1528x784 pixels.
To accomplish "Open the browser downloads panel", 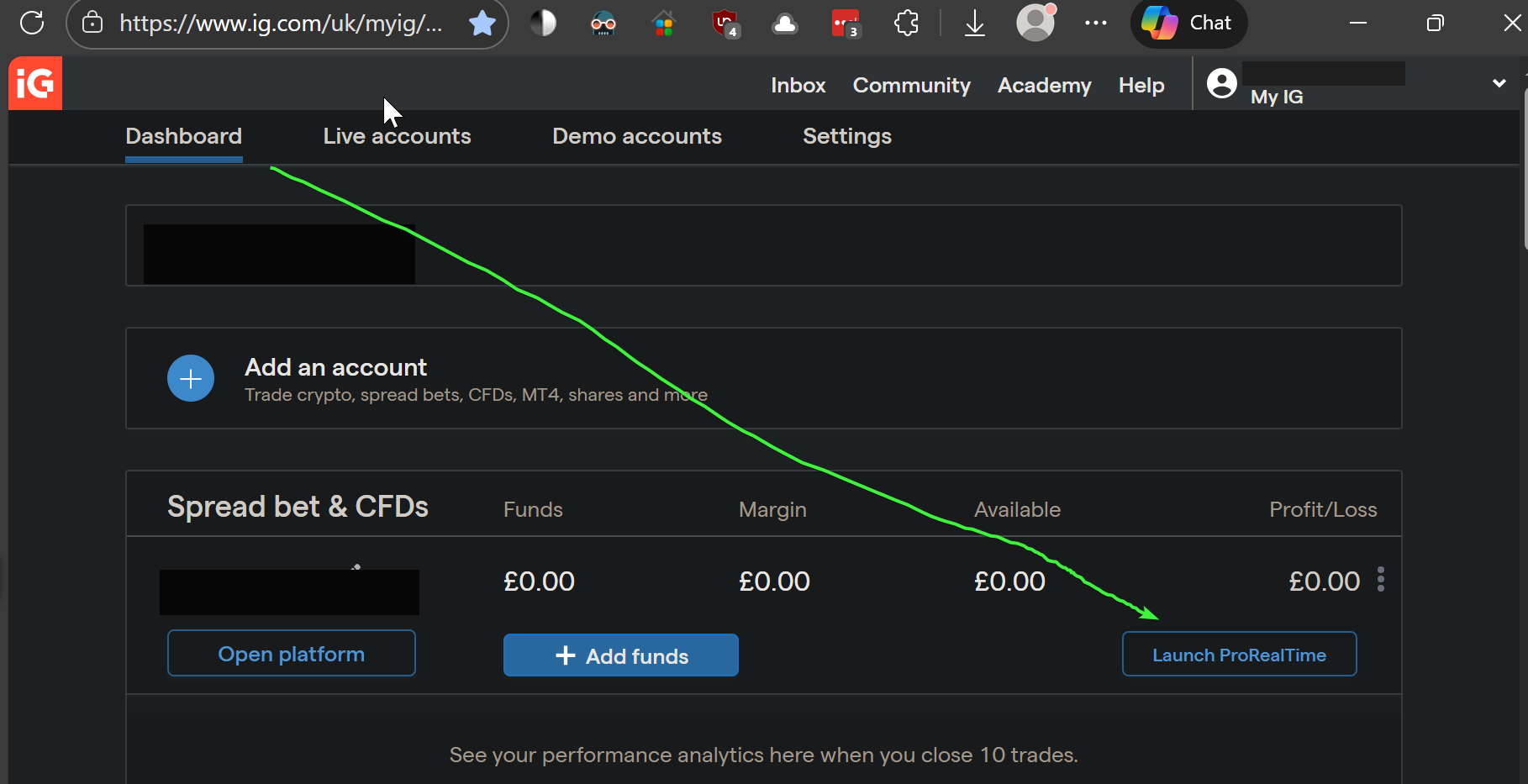I will click(975, 23).
